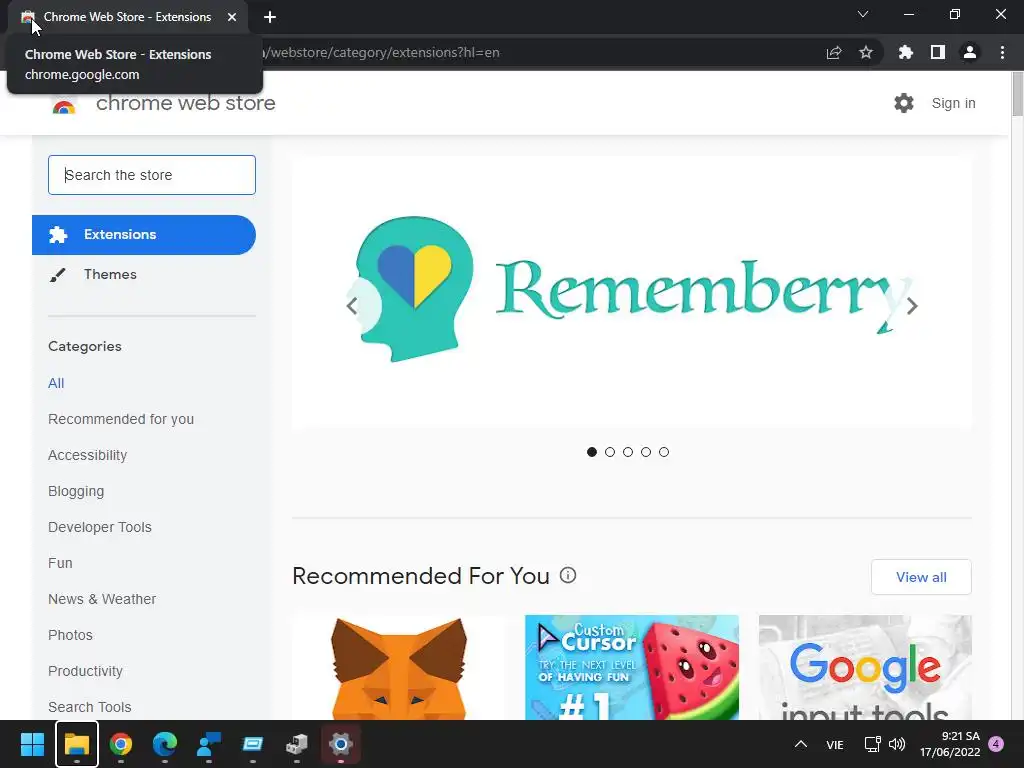Focus the Search the store field
The width and height of the screenshot is (1024, 768).
click(x=152, y=175)
